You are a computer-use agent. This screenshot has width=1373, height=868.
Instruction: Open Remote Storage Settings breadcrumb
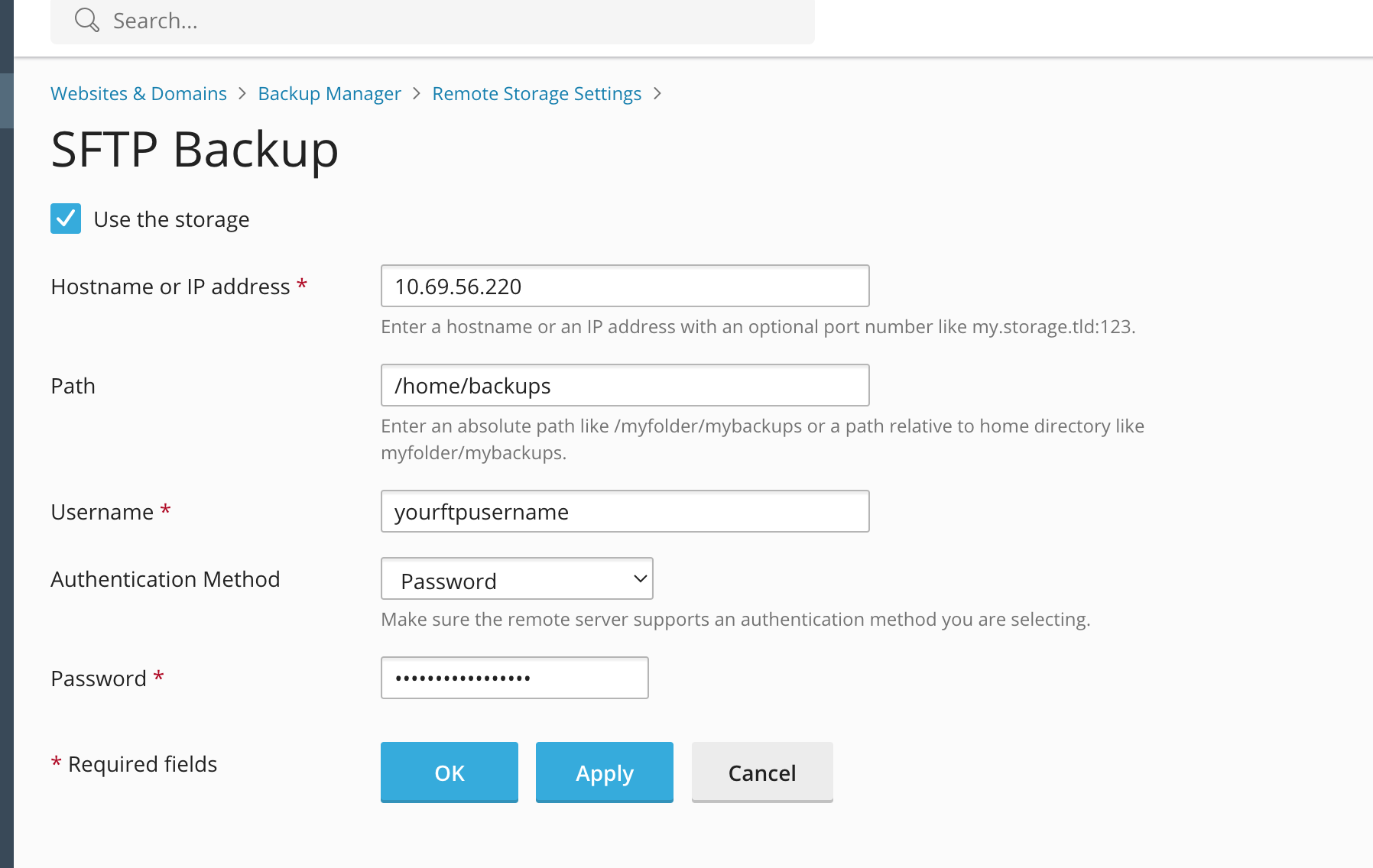tap(537, 93)
